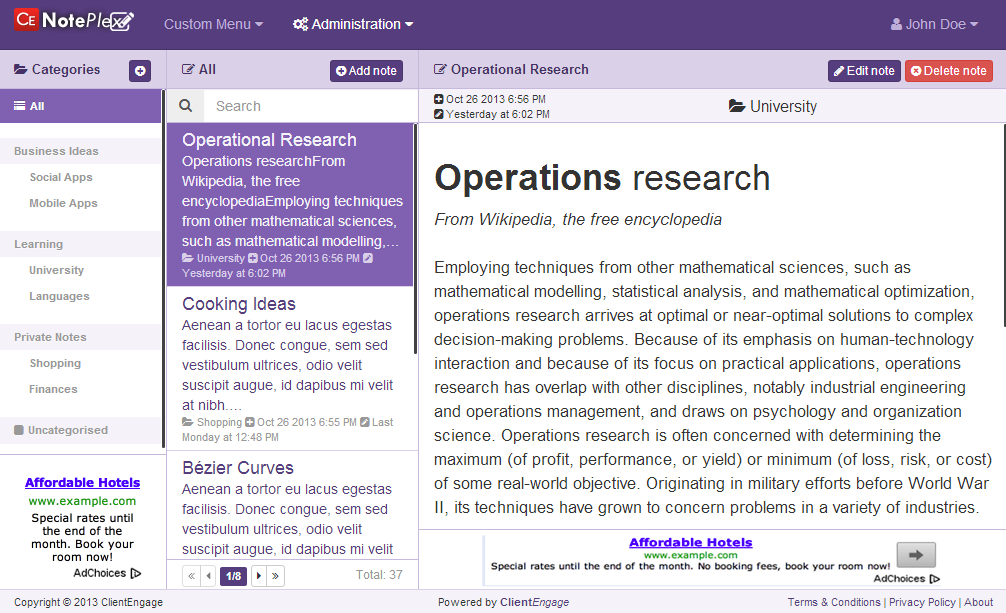This screenshot has width=1006, height=613.
Task: Open the John Doe user menu
Action: (x=934, y=24)
